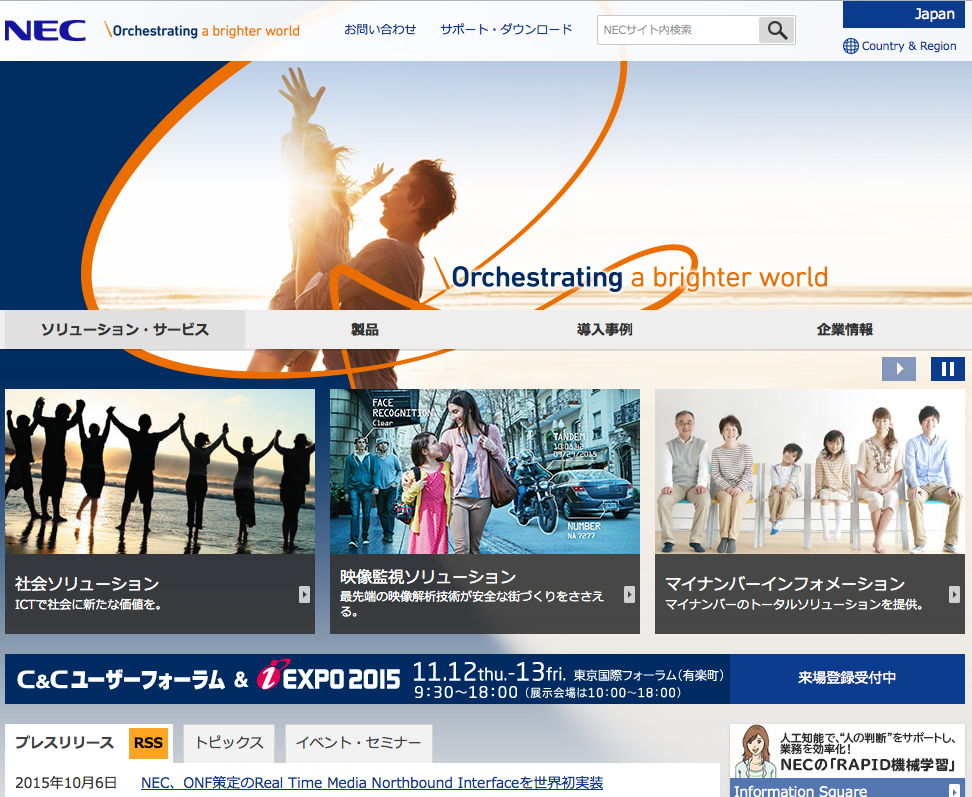This screenshot has width=972, height=797.
Task: Switch to the トピックス tab
Action: point(229,742)
